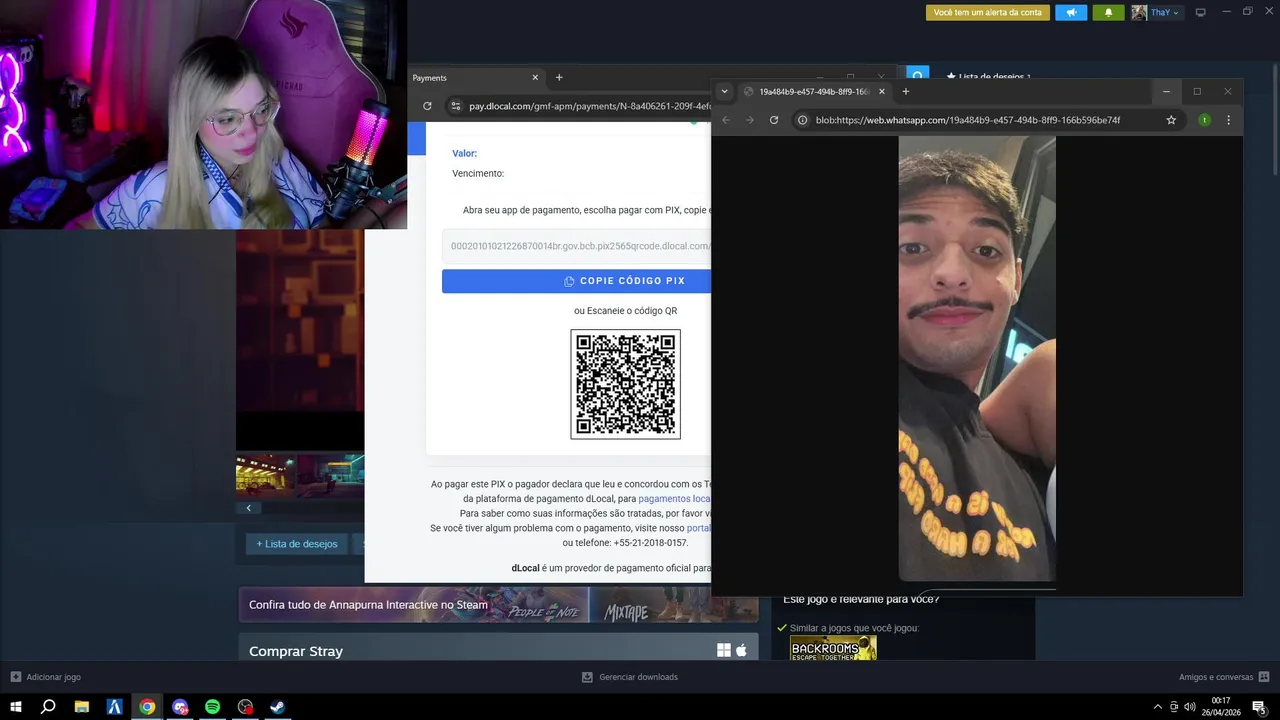The height and width of the screenshot is (720, 1280).
Task: Open Annapurna Interactive on Steam banner
Action: click(498, 605)
